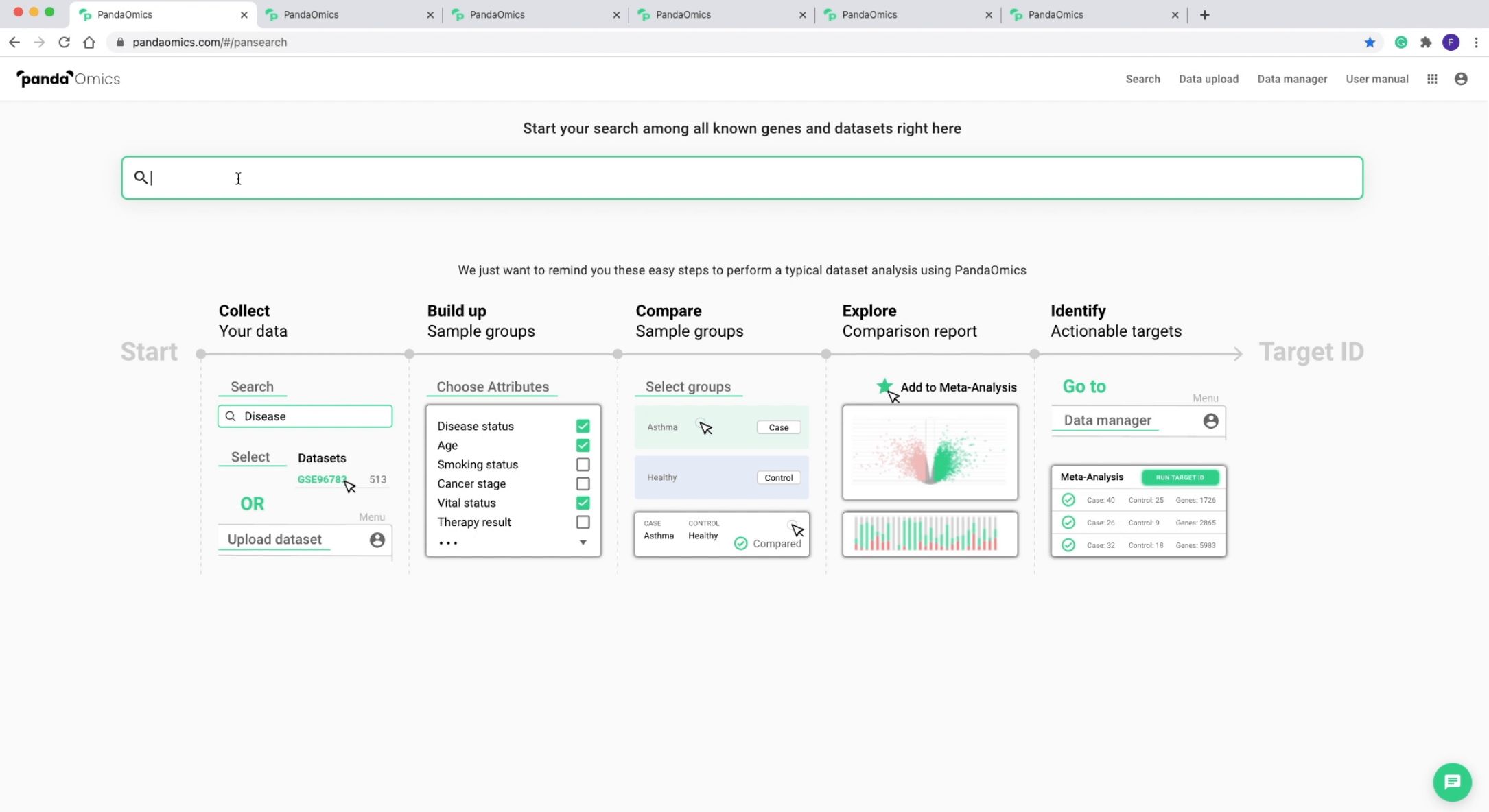Click the bookmark star in address bar
This screenshot has width=1489, height=812.
[x=1370, y=43]
